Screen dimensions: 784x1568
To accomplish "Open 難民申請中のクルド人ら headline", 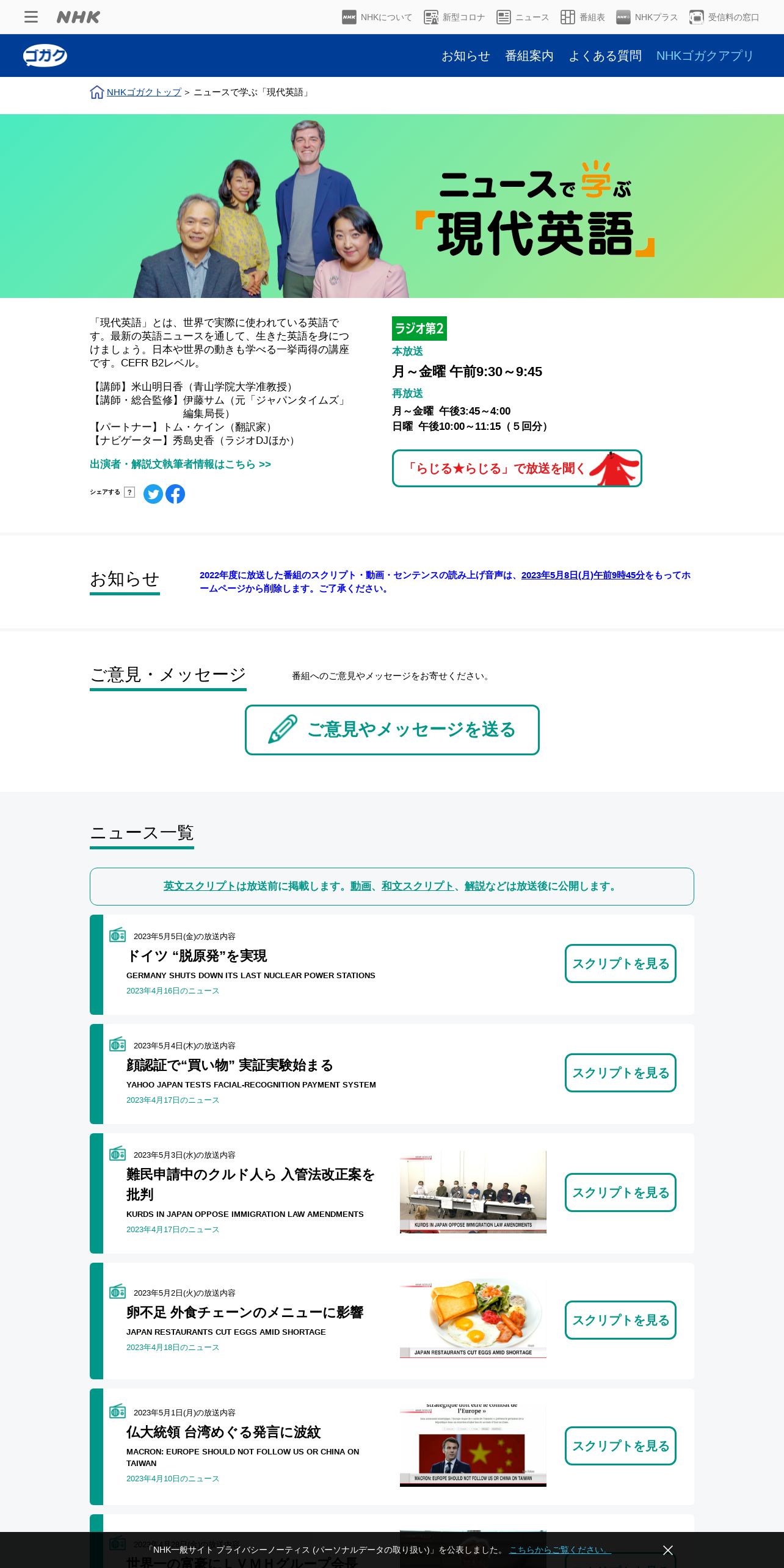I will tap(250, 1184).
